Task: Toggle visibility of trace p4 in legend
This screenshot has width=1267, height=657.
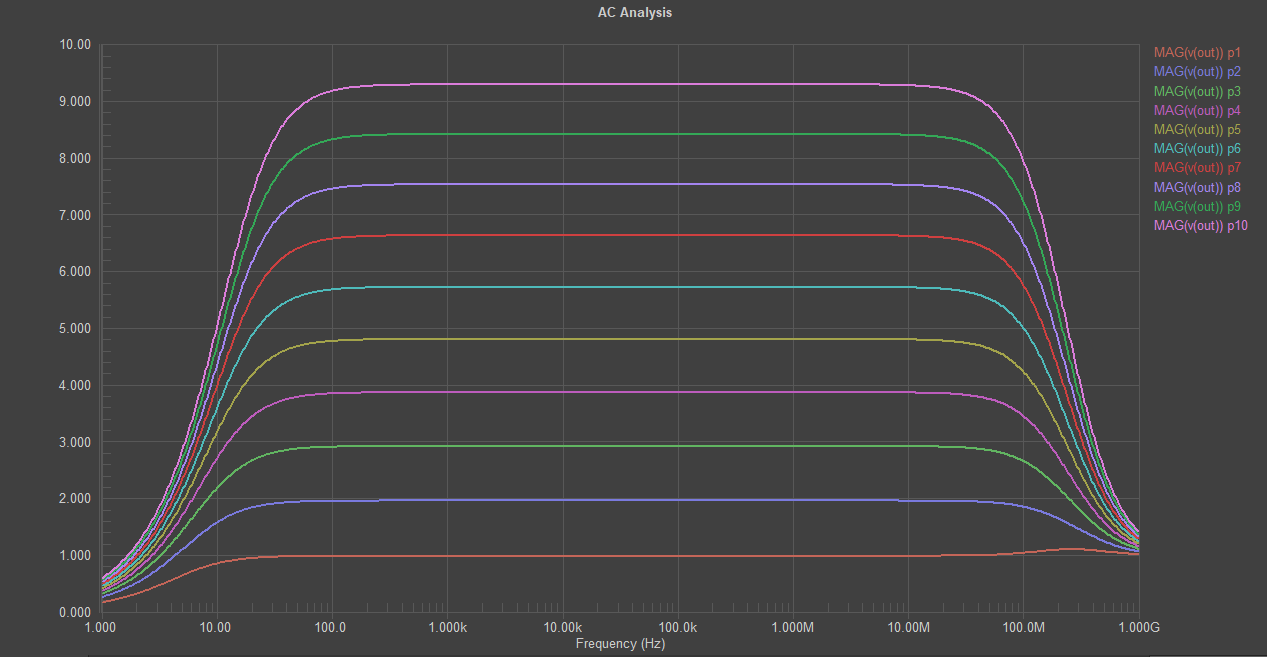Action: tap(1197, 110)
